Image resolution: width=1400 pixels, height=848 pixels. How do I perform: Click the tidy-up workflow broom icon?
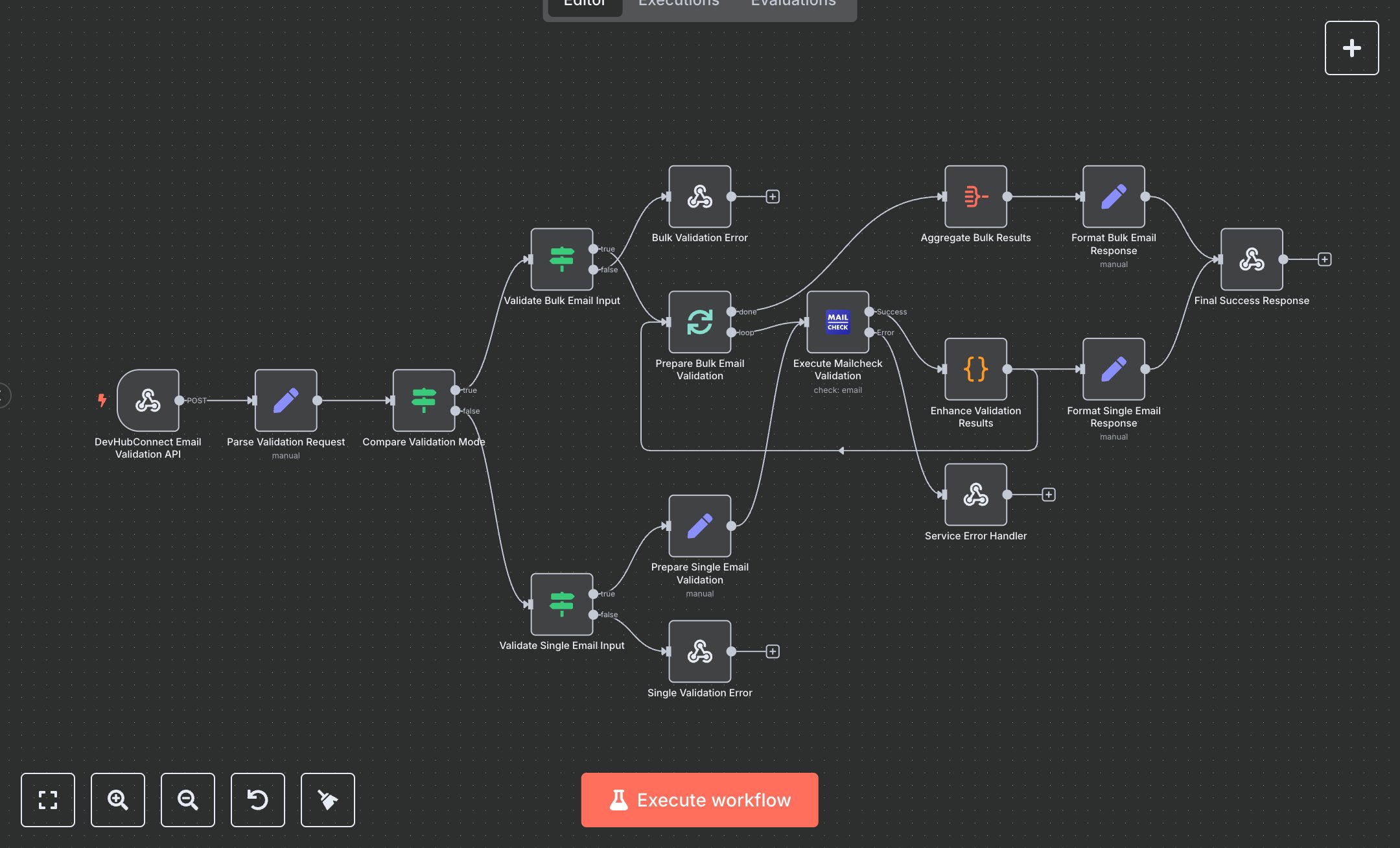[327, 800]
